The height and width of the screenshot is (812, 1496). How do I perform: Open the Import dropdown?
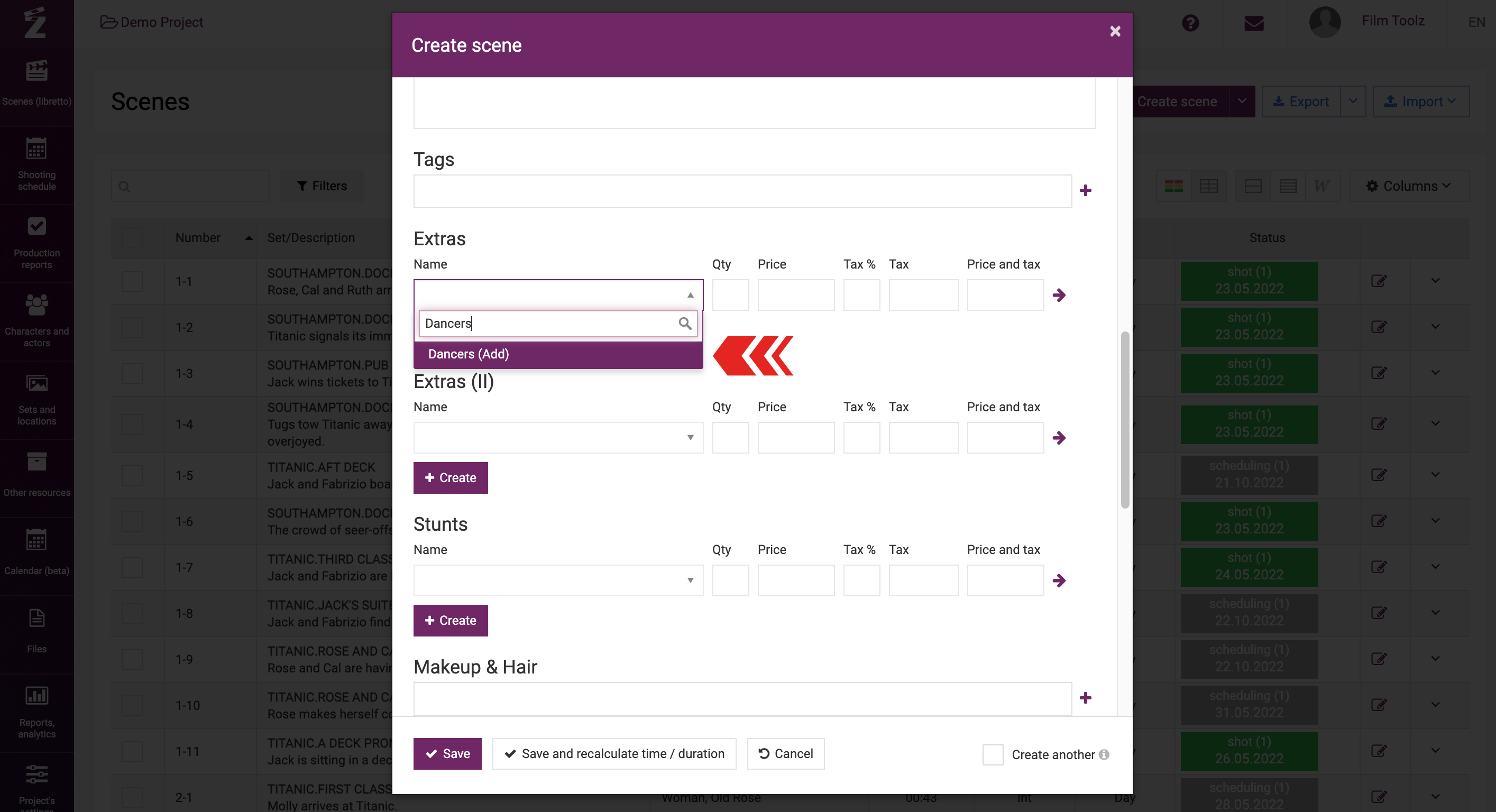[x=1420, y=101]
